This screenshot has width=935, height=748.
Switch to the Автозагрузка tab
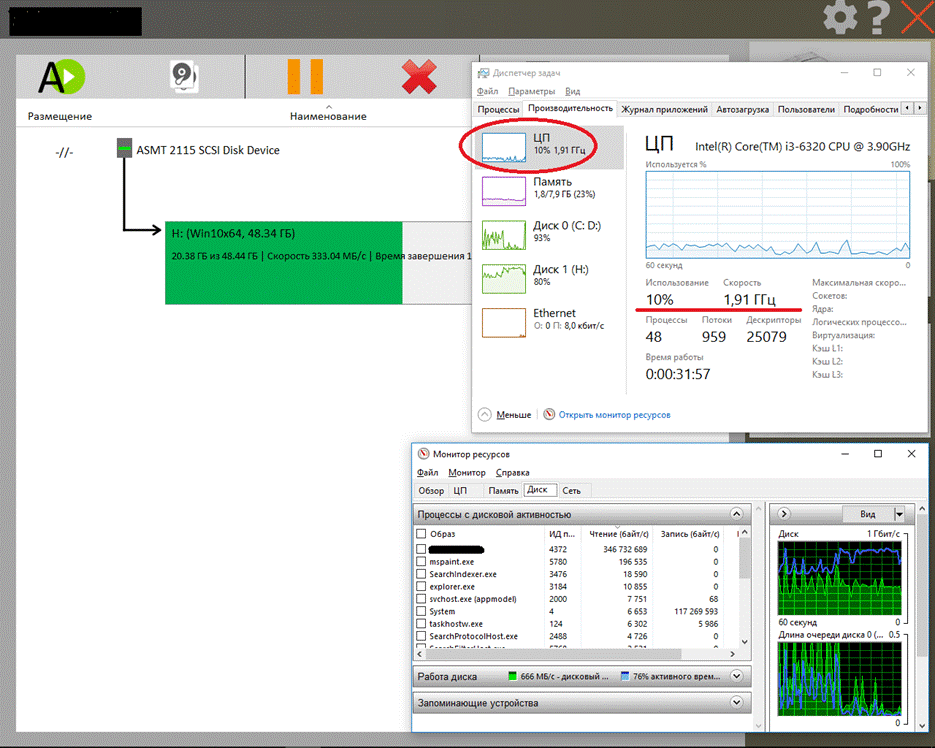(x=743, y=109)
